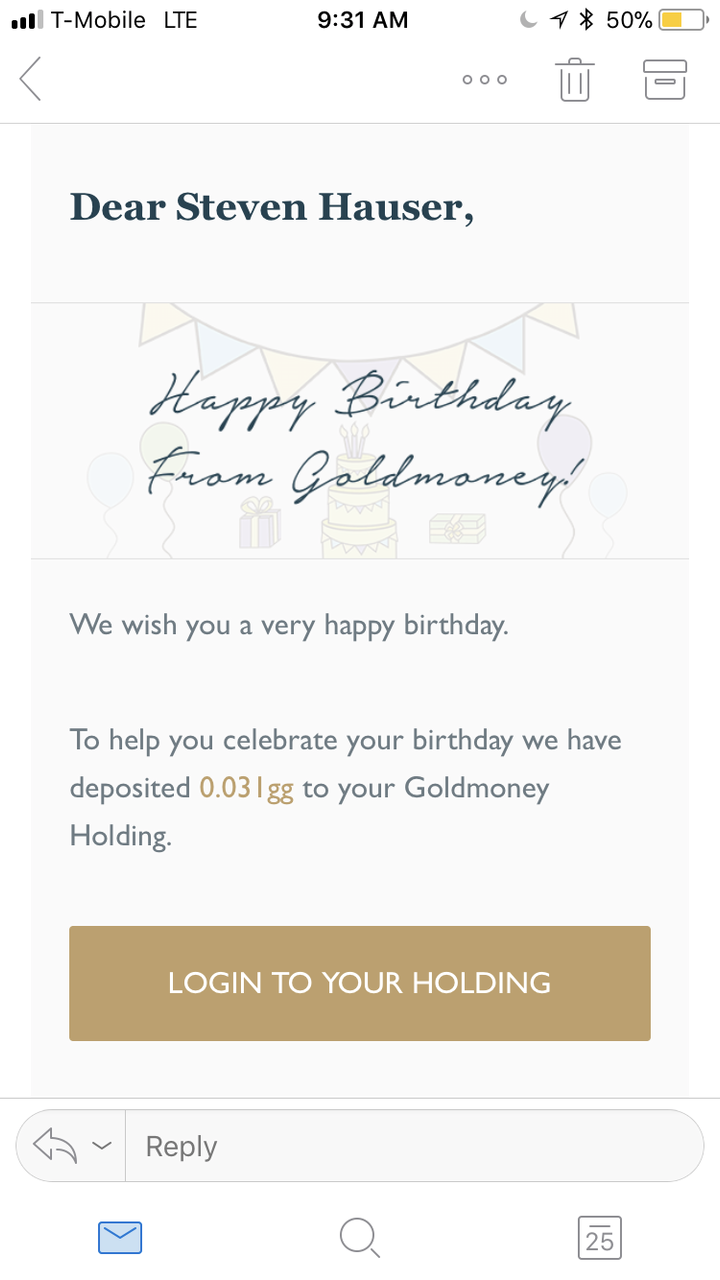Image resolution: width=720 pixels, height=1280 pixels.
Task: Switch to the Mail tab envelope icon
Action: [x=120, y=1238]
